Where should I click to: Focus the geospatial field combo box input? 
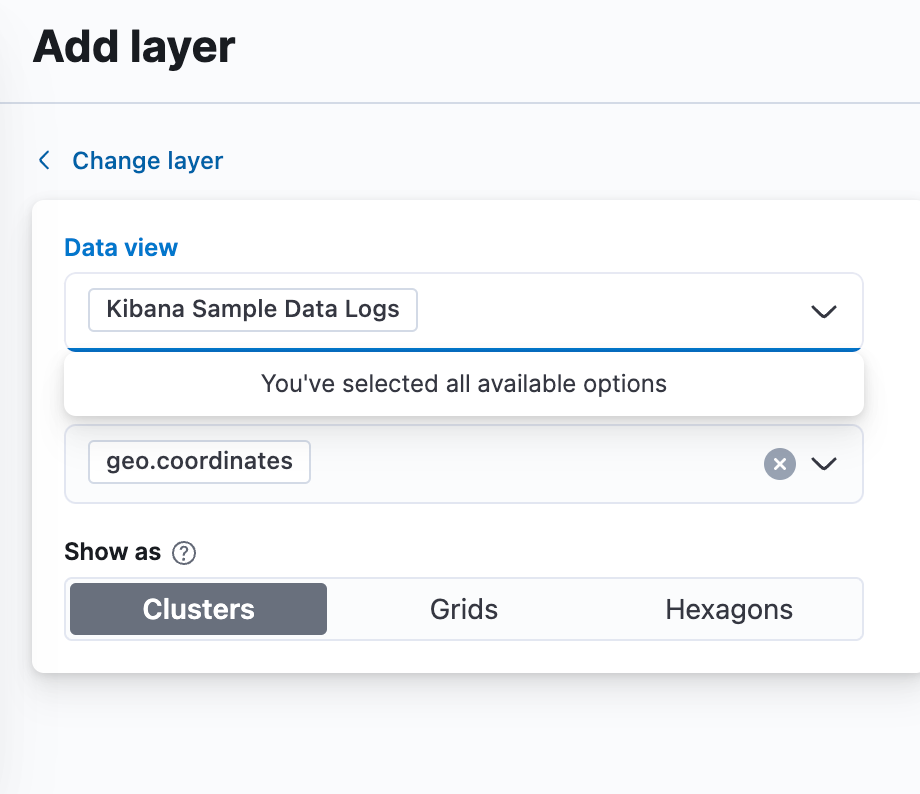click(x=464, y=464)
